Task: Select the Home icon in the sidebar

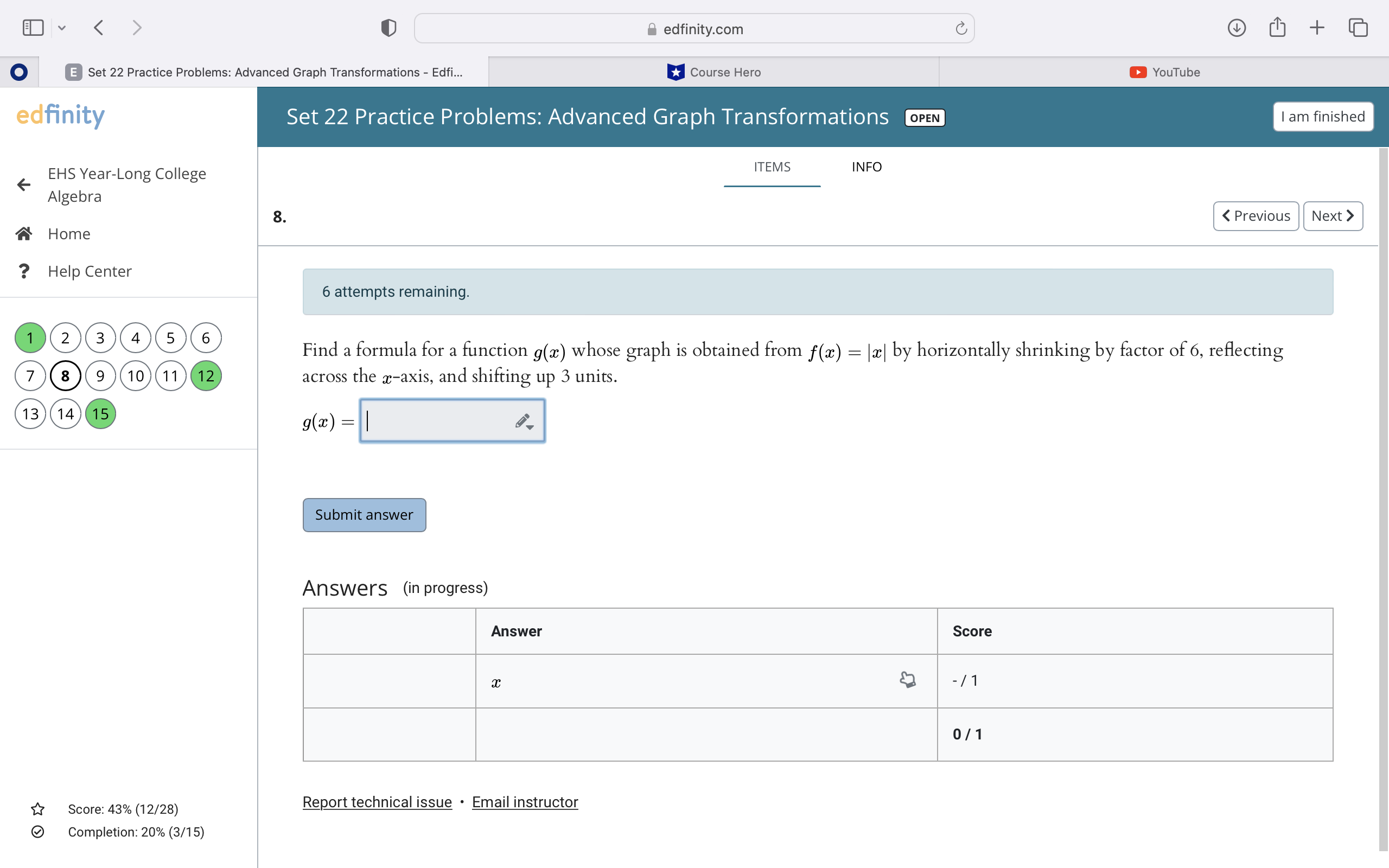Action: [x=23, y=233]
